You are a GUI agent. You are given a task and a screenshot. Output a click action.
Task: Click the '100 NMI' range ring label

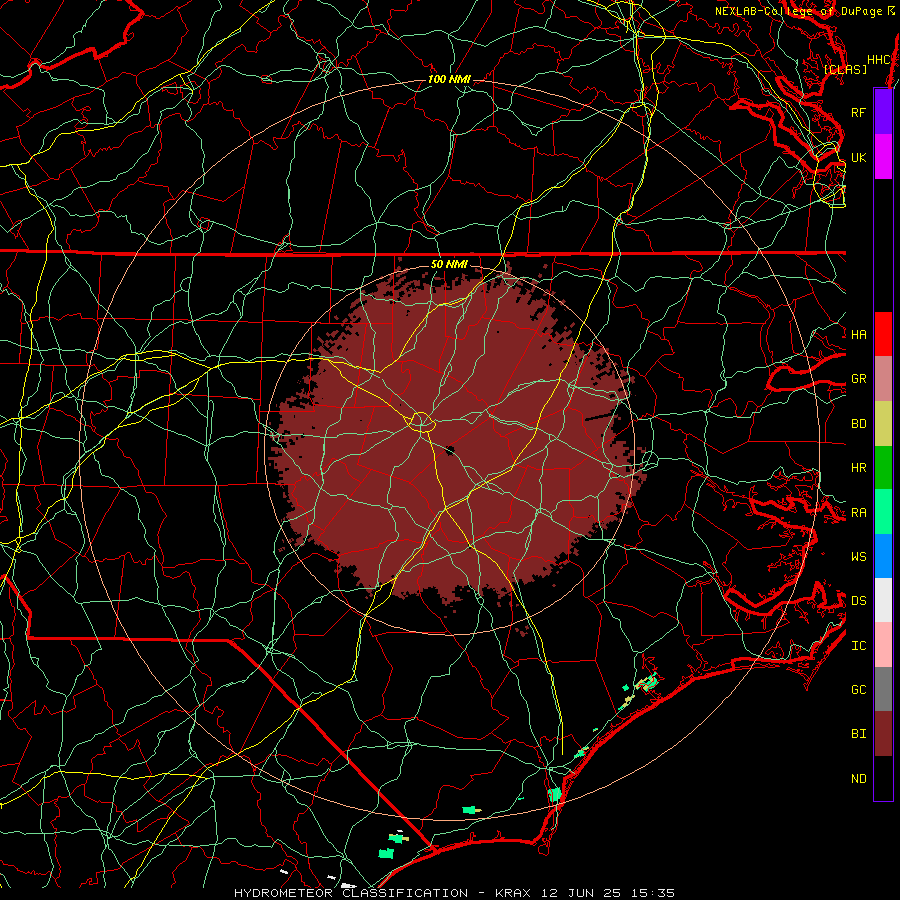tap(449, 79)
